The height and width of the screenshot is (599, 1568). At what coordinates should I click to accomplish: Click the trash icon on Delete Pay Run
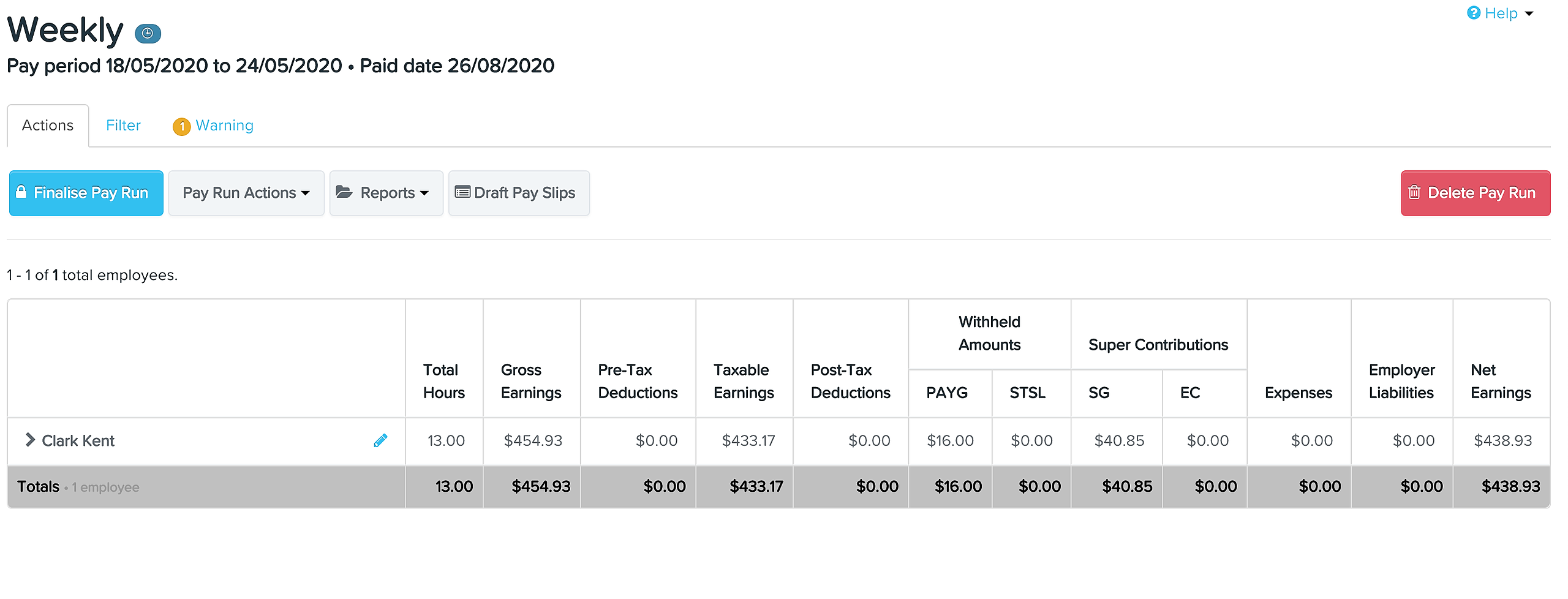tap(1414, 192)
